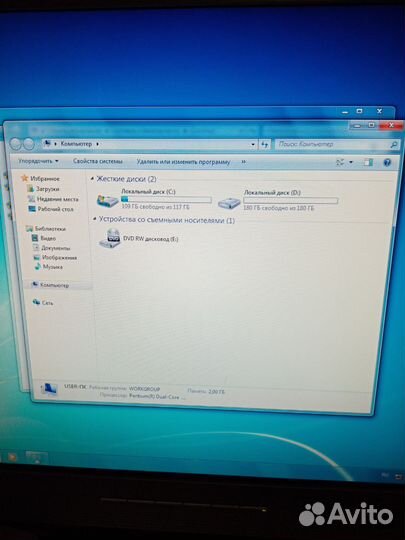This screenshot has width=405, height=540.
Task: Open the Упорядочить dropdown menu
Action: click(x=38, y=161)
